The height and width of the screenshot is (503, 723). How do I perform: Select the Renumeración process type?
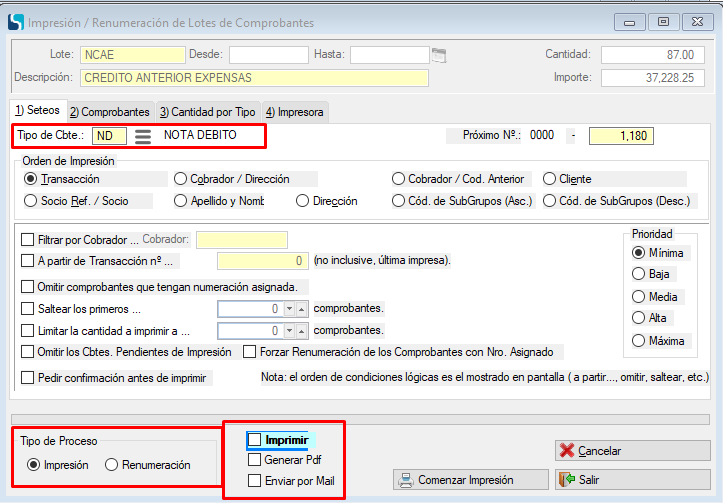(x=112, y=465)
